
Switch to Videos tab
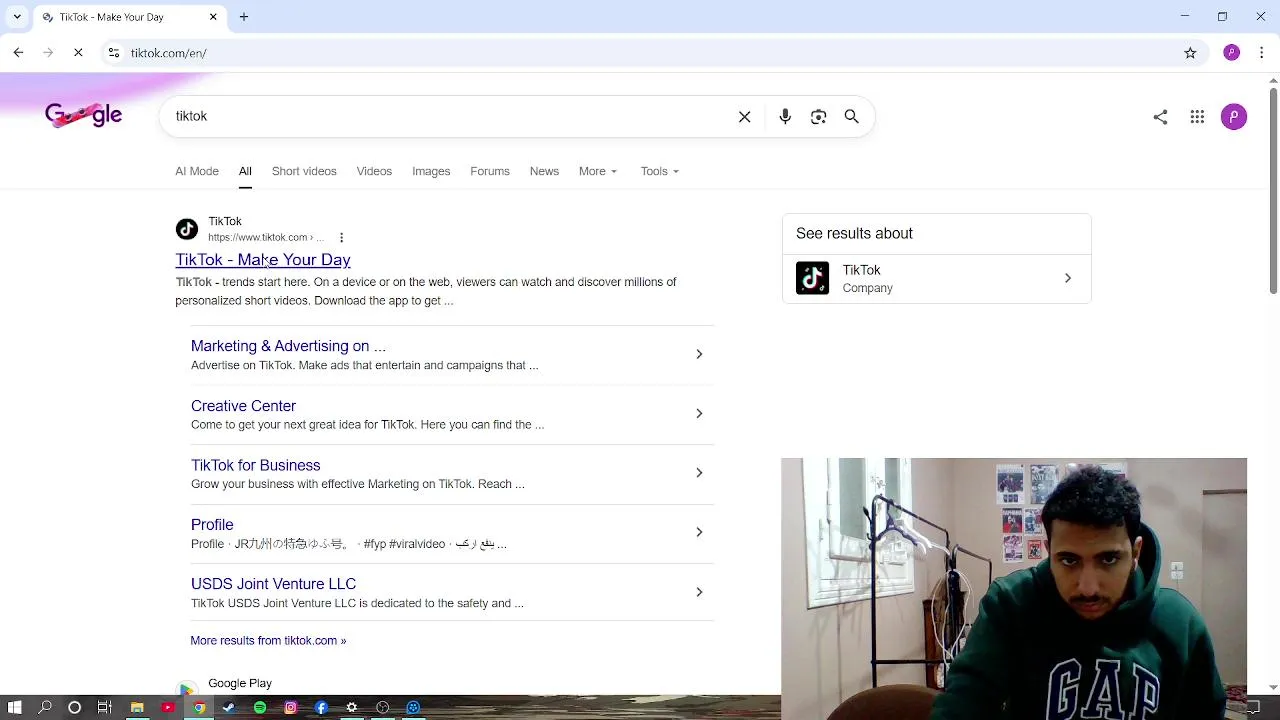point(374,171)
